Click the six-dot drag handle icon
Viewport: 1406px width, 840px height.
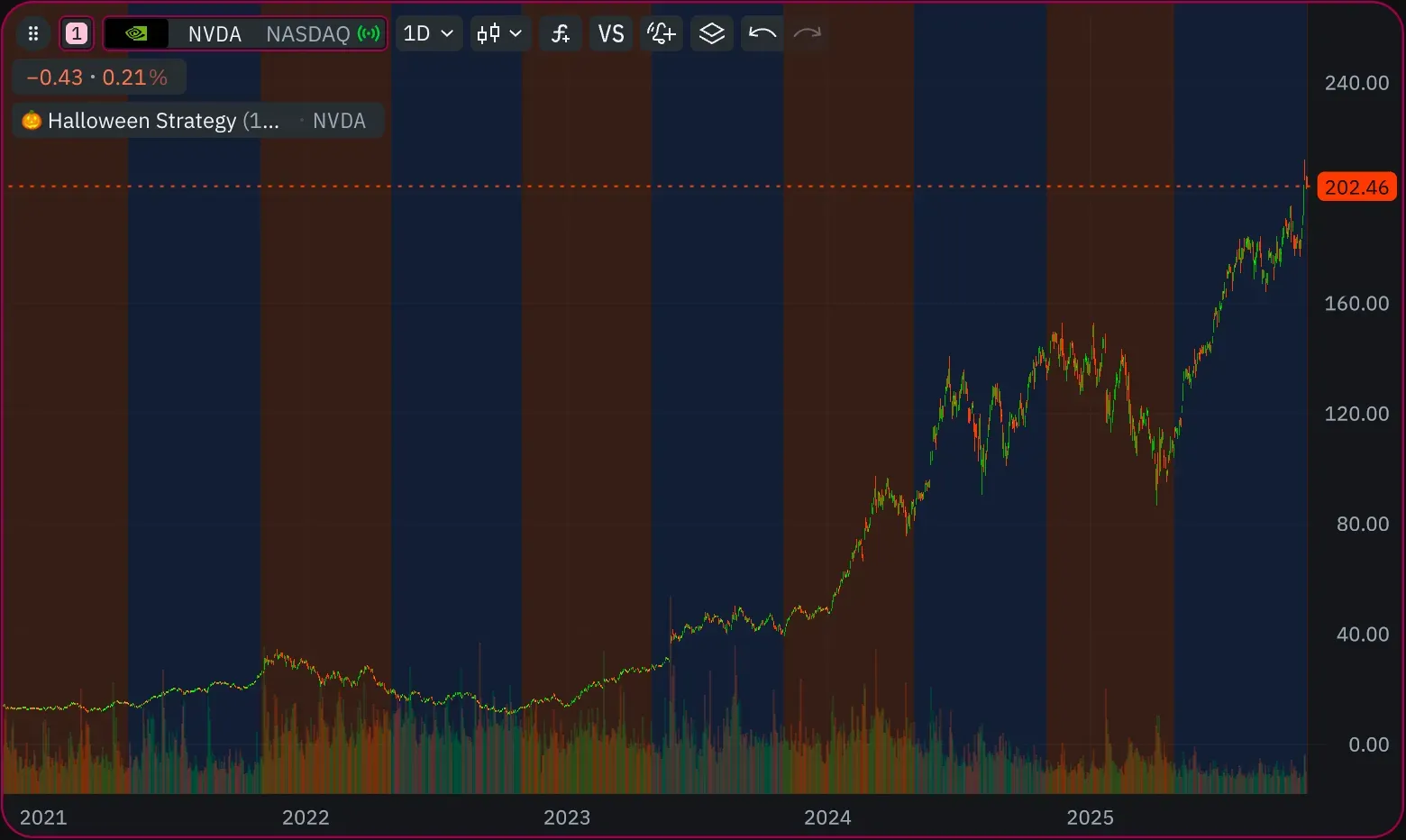click(x=33, y=34)
